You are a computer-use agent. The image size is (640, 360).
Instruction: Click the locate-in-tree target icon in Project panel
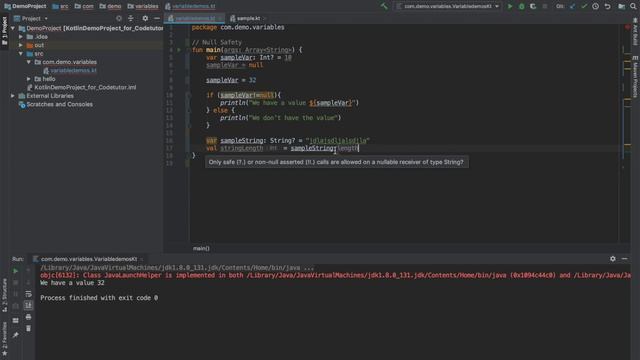[x=119, y=18]
